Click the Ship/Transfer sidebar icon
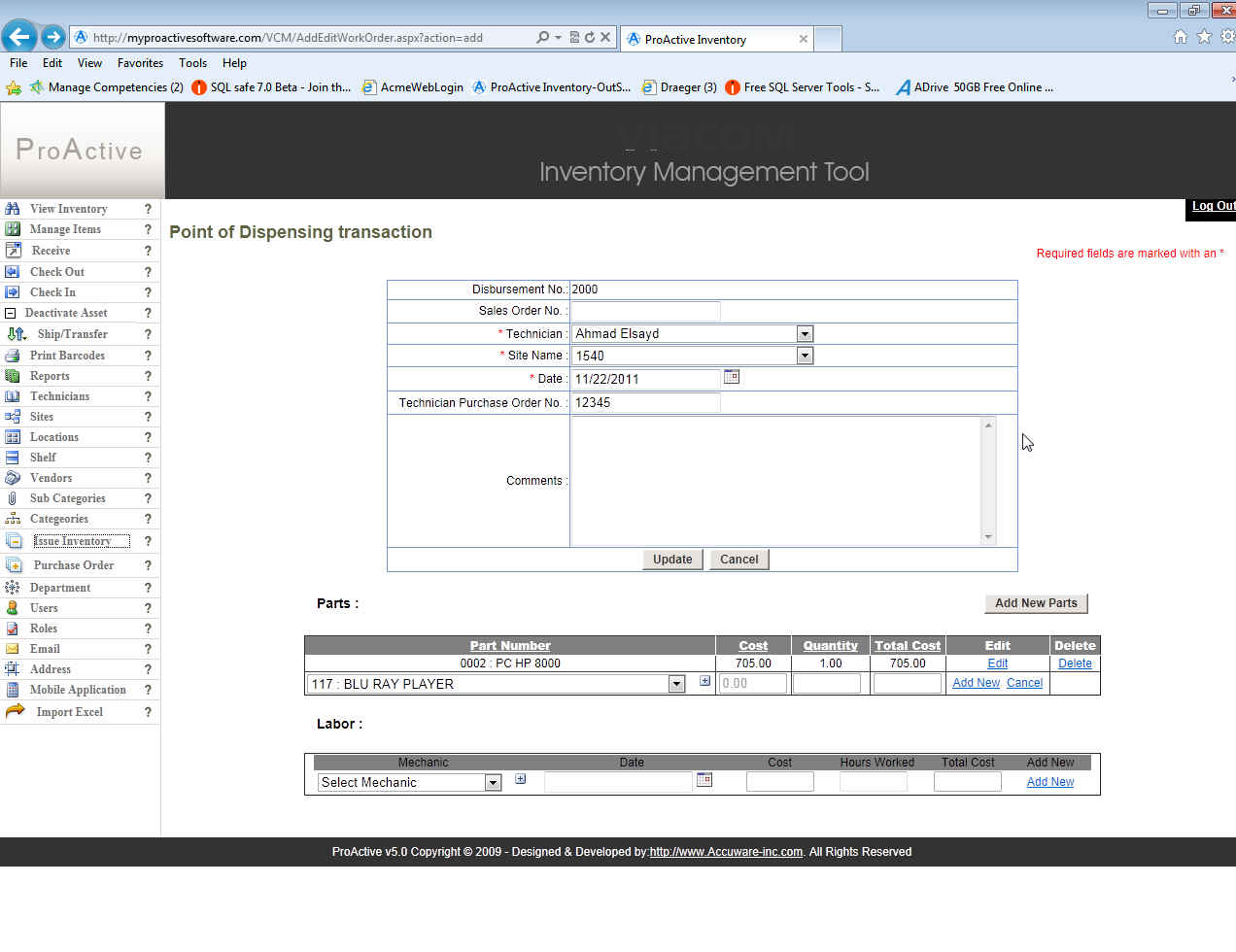1236x952 pixels. point(16,334)
